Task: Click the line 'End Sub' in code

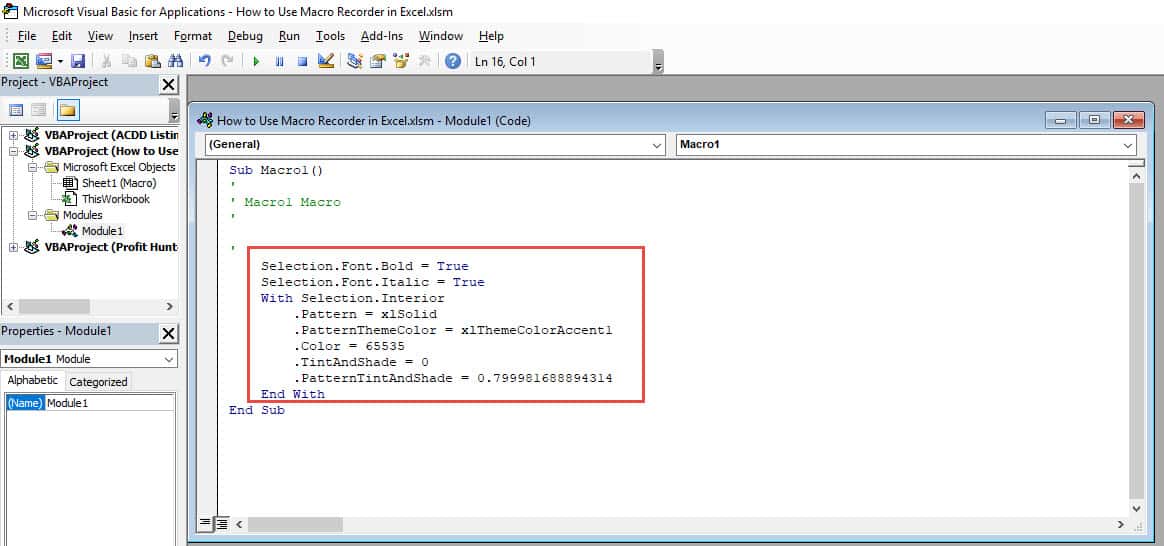Action: [257, 410]
